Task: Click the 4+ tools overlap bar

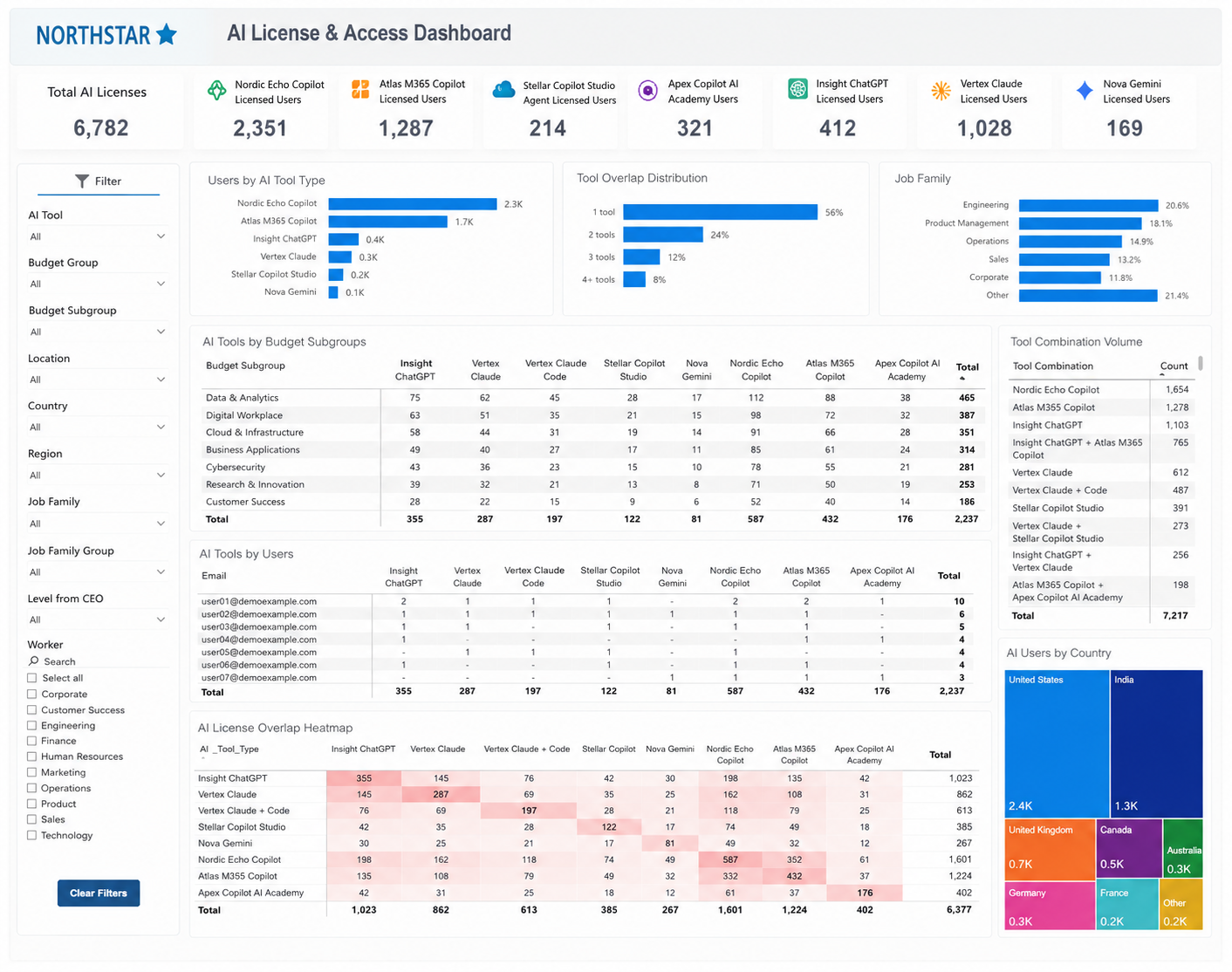Action: point(634,279)
